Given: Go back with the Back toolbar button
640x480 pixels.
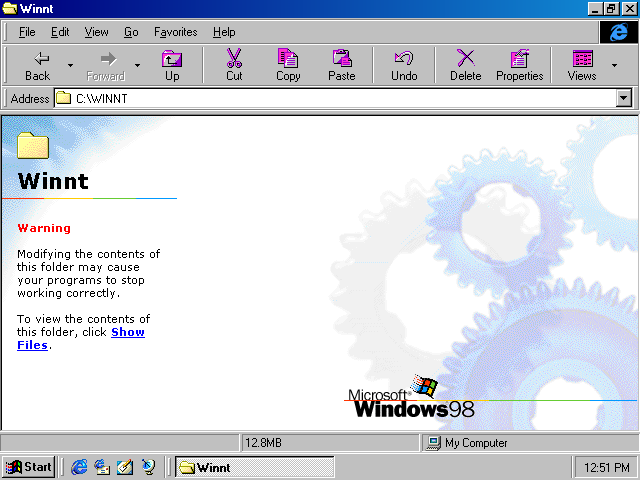Looking at the screenshot, I should (38, 65).
